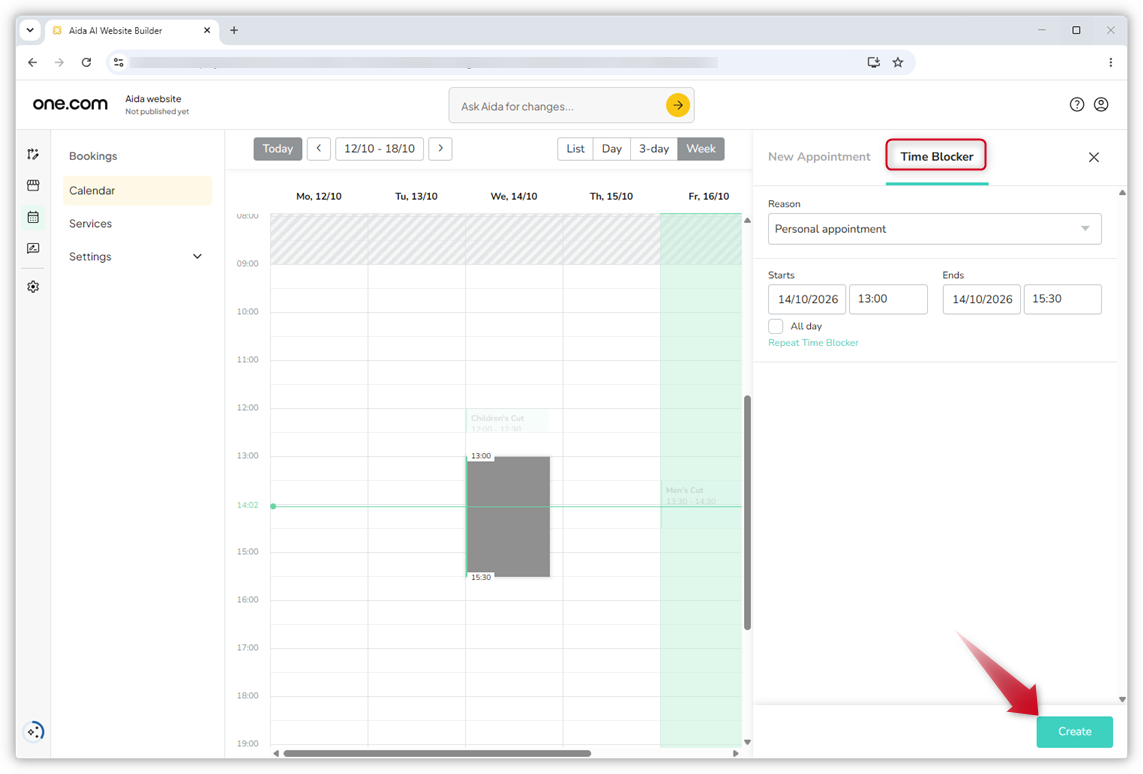Open the image gallery icon in left rail
Image resolution: width=1143 pixels, height=774 pixels.
pos(33,249)
